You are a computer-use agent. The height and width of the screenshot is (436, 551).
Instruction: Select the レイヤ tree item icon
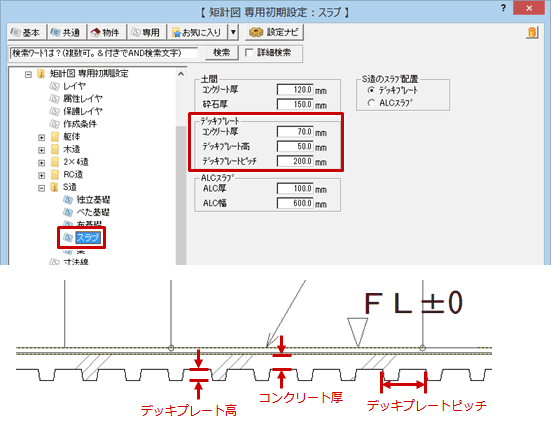coord(54,86)
